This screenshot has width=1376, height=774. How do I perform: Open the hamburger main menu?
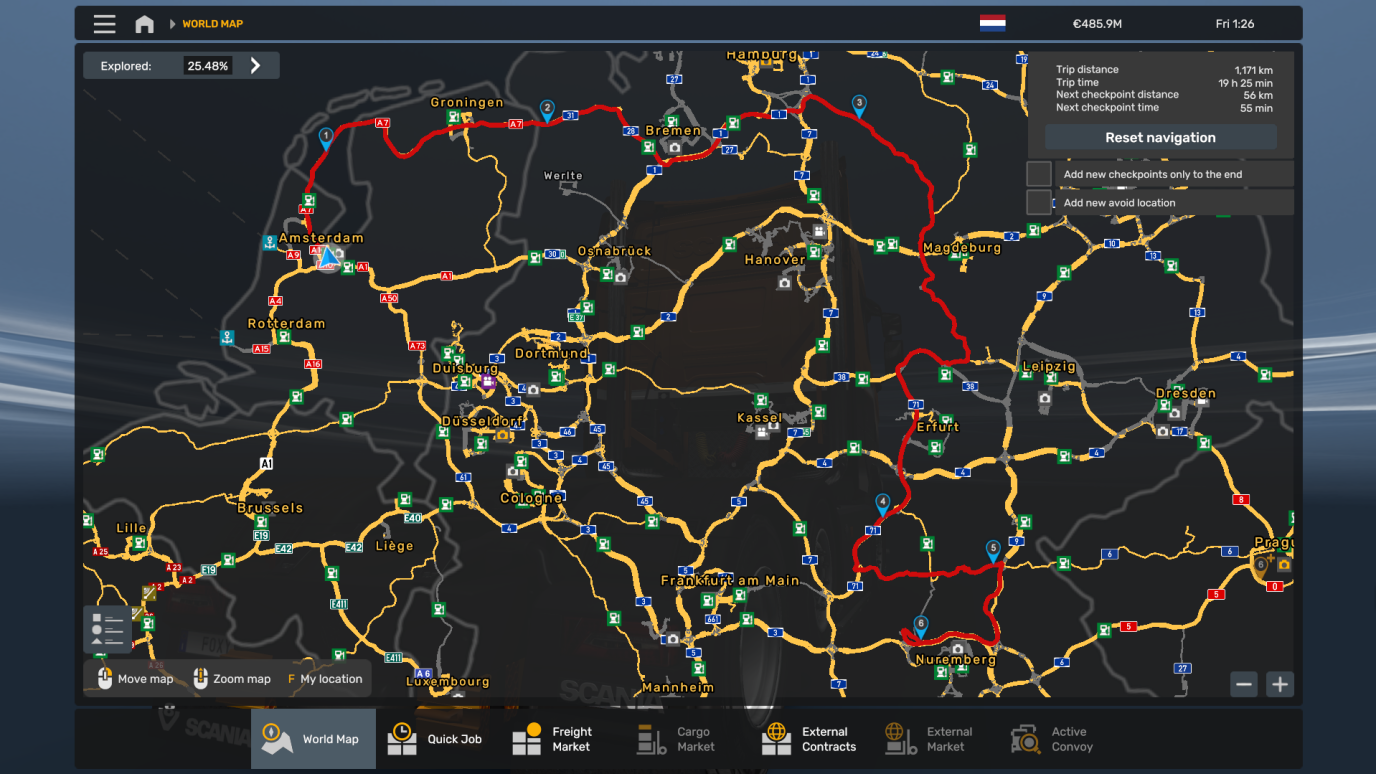pos(104,24)
